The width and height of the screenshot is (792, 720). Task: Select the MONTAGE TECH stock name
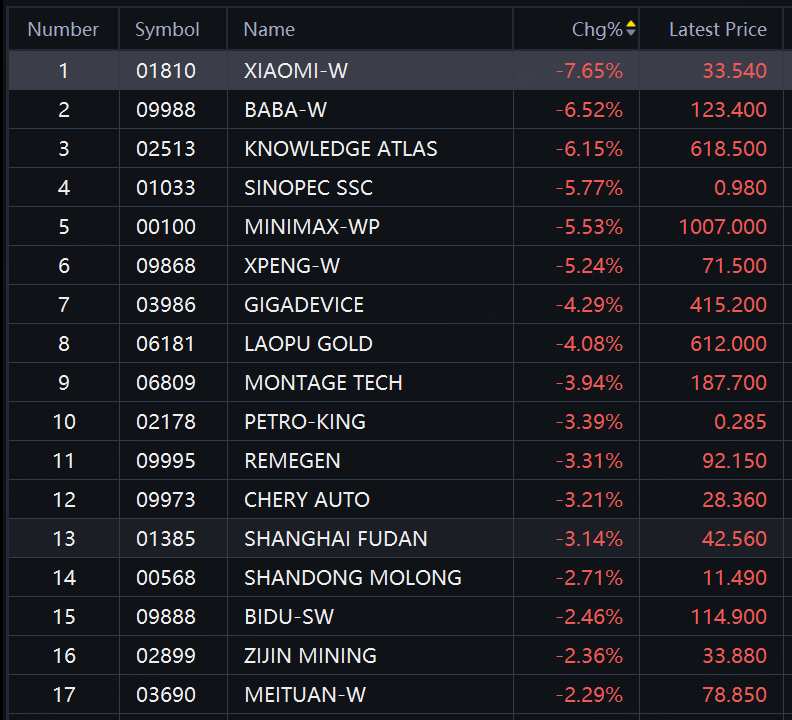323,382
